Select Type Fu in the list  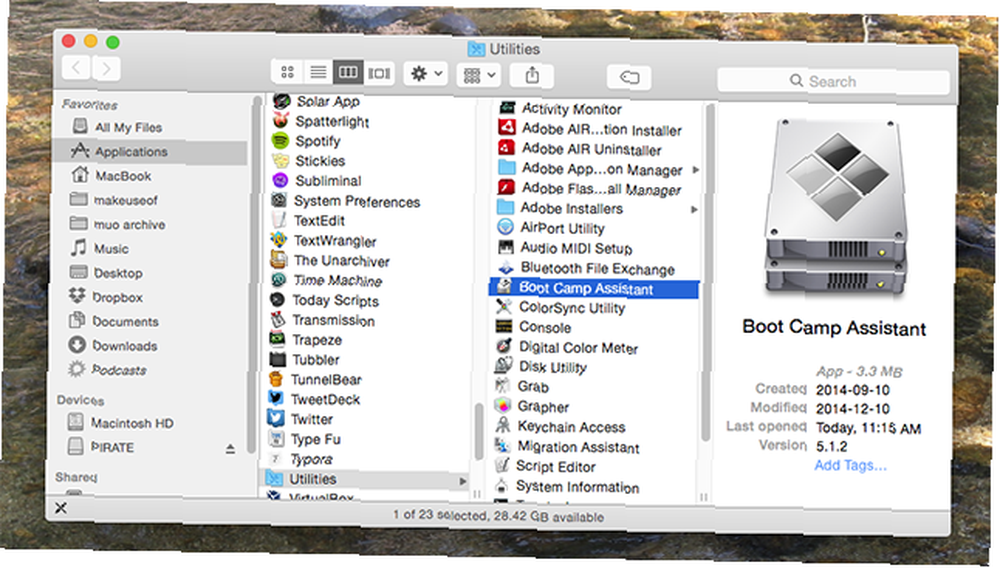point(316,439)
